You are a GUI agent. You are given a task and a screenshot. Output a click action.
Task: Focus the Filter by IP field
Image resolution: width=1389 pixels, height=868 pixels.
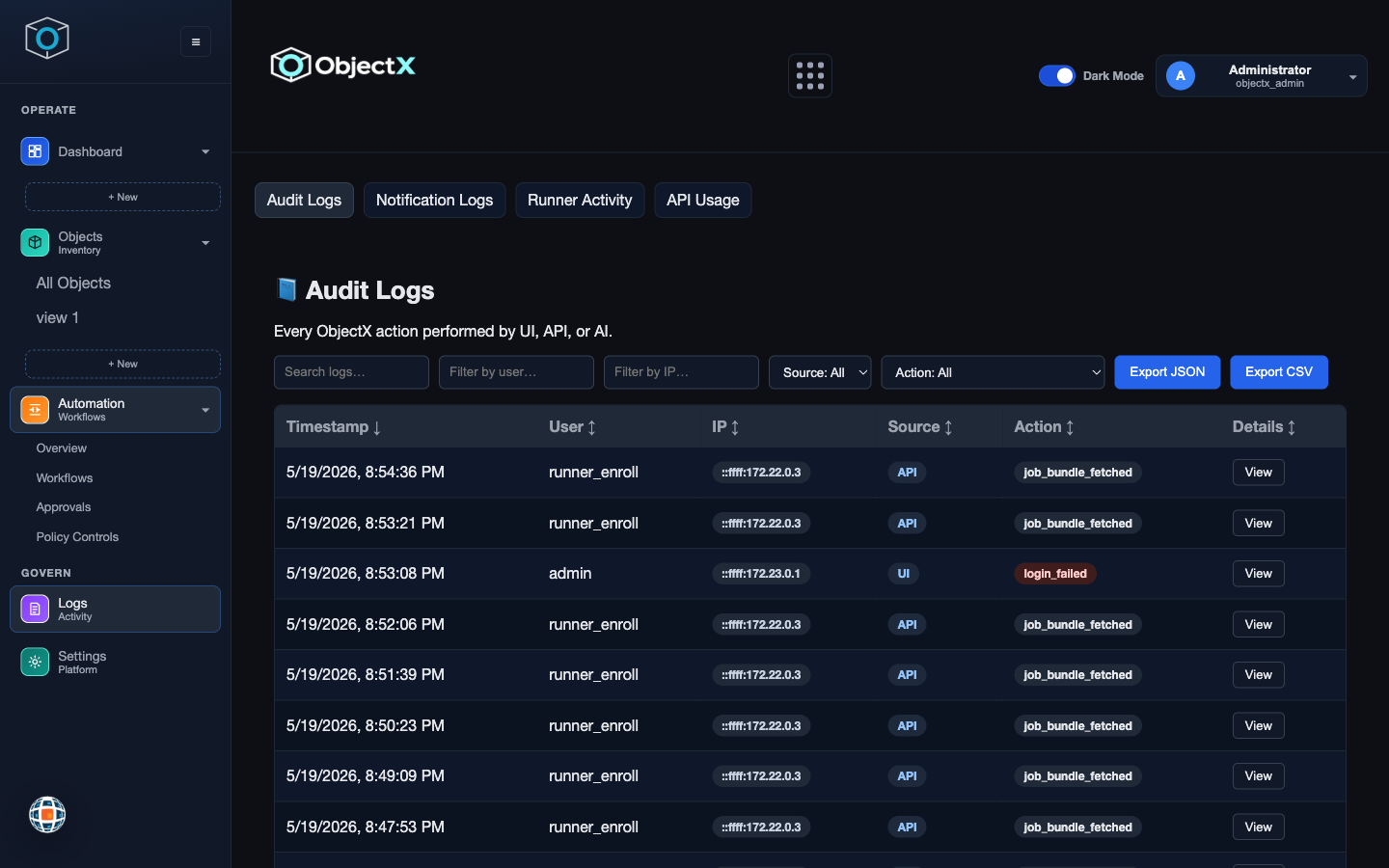coord(681,372)
